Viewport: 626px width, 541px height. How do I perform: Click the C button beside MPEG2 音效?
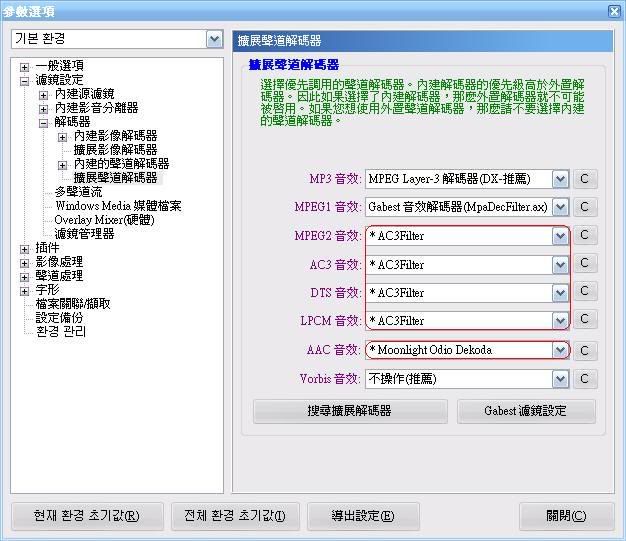585,236
